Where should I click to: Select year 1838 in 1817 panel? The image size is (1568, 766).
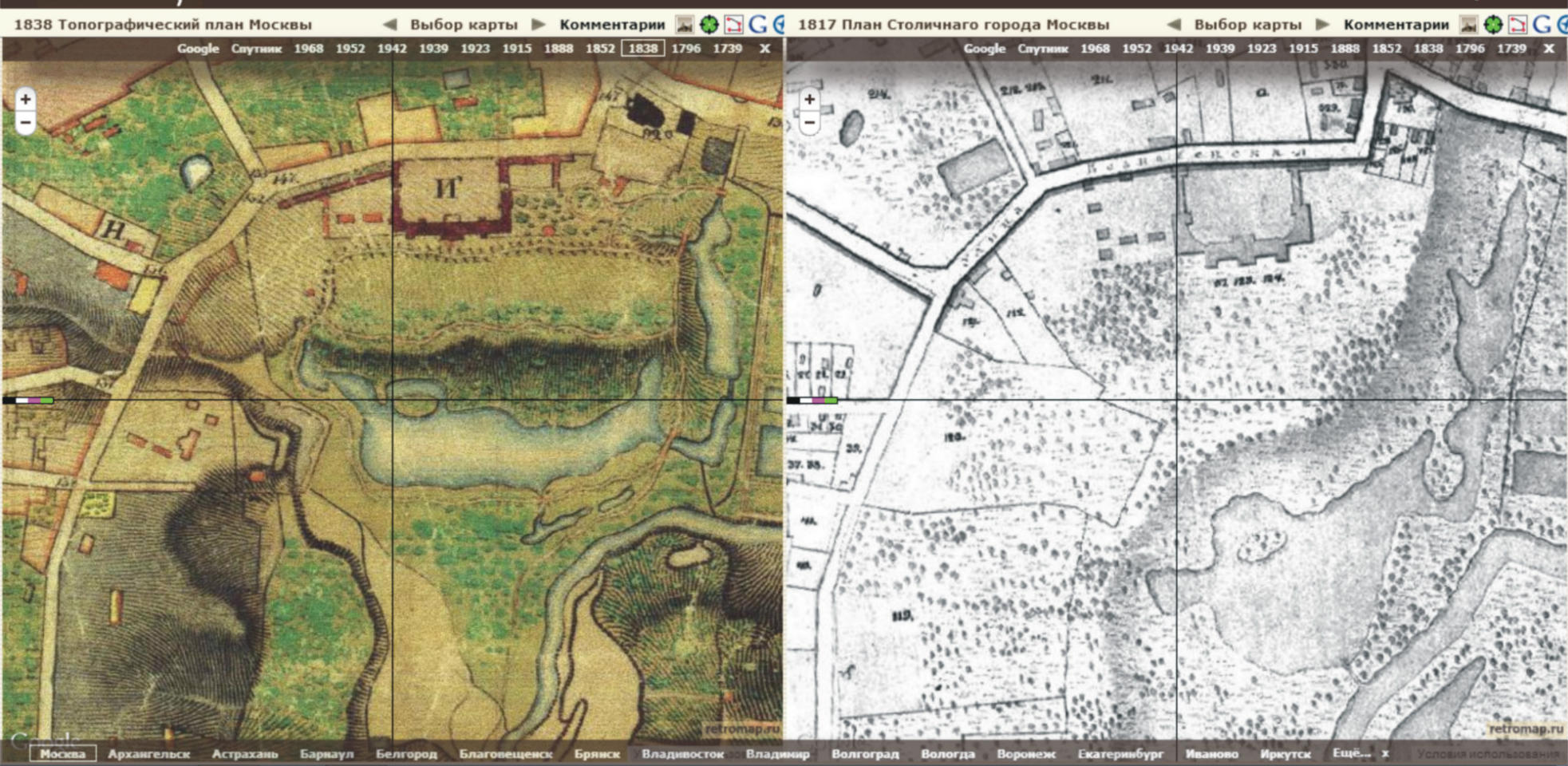[x=1428, y=49]
